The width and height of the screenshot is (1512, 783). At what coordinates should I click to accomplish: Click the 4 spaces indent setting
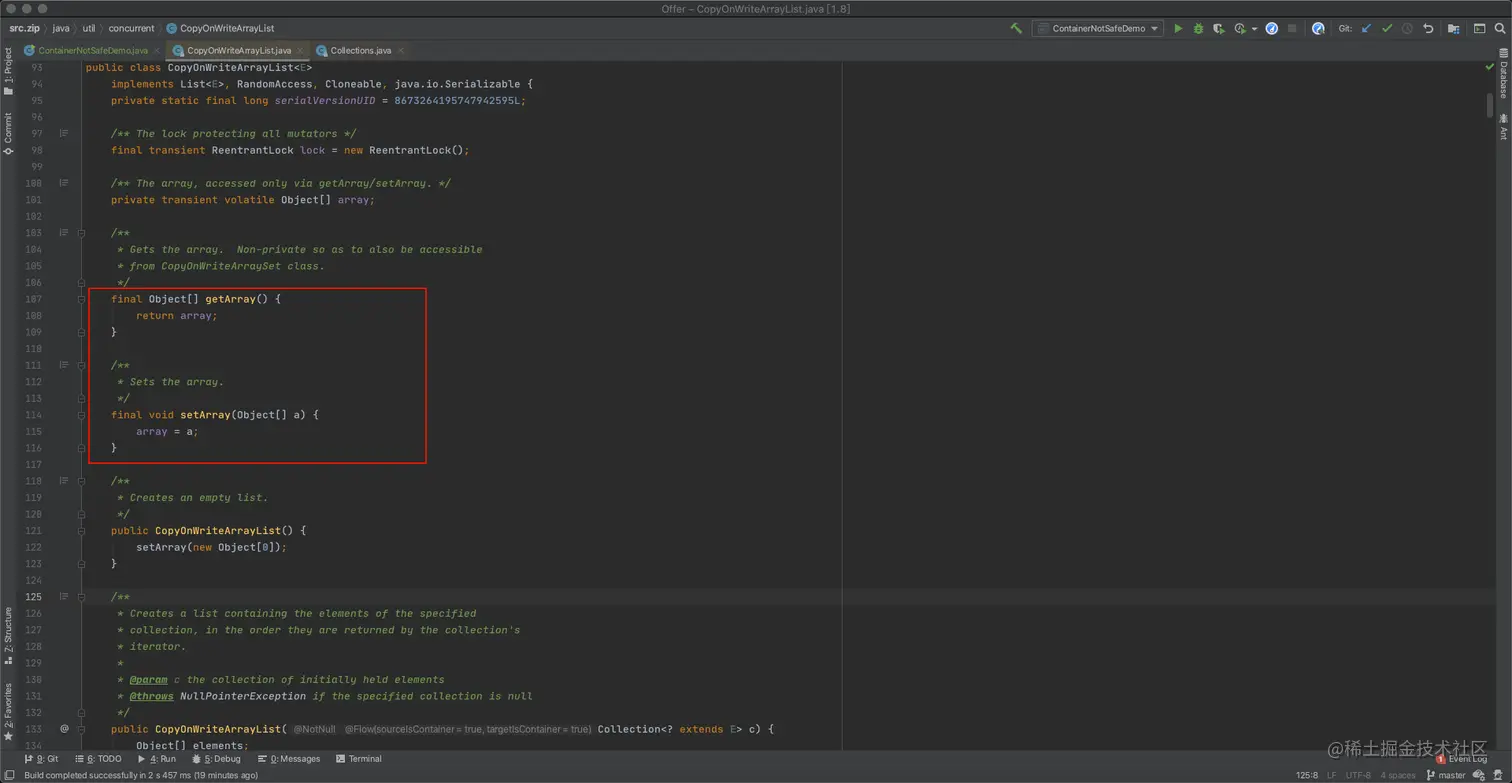coord(1398,775)
